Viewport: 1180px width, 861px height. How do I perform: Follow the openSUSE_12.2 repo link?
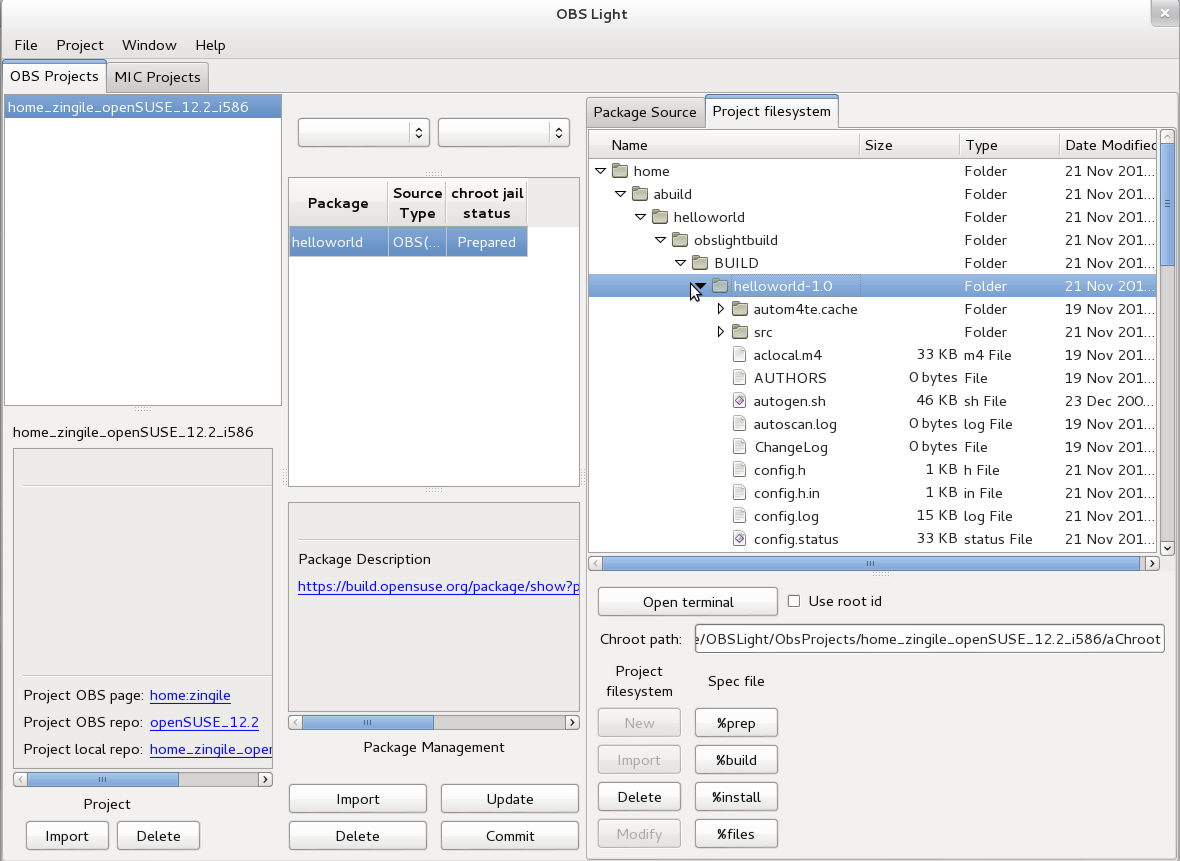click(204, 722)
